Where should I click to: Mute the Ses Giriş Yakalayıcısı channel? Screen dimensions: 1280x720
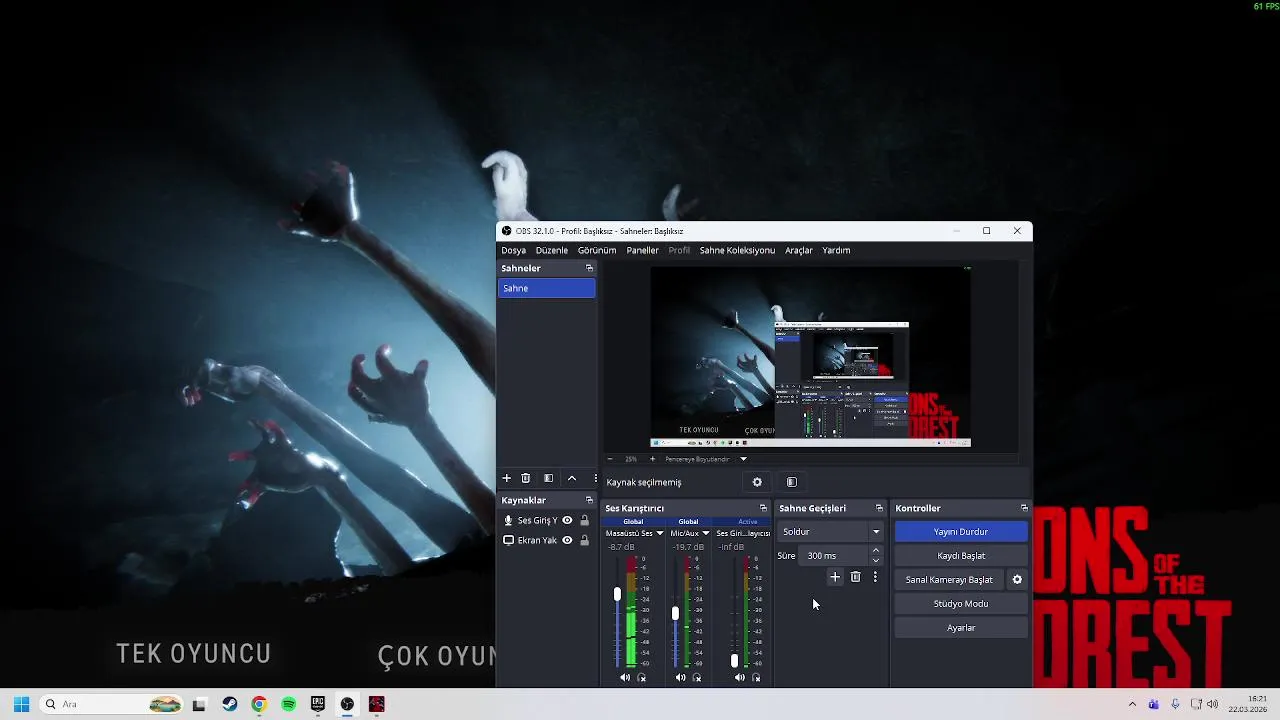[739, 678]
